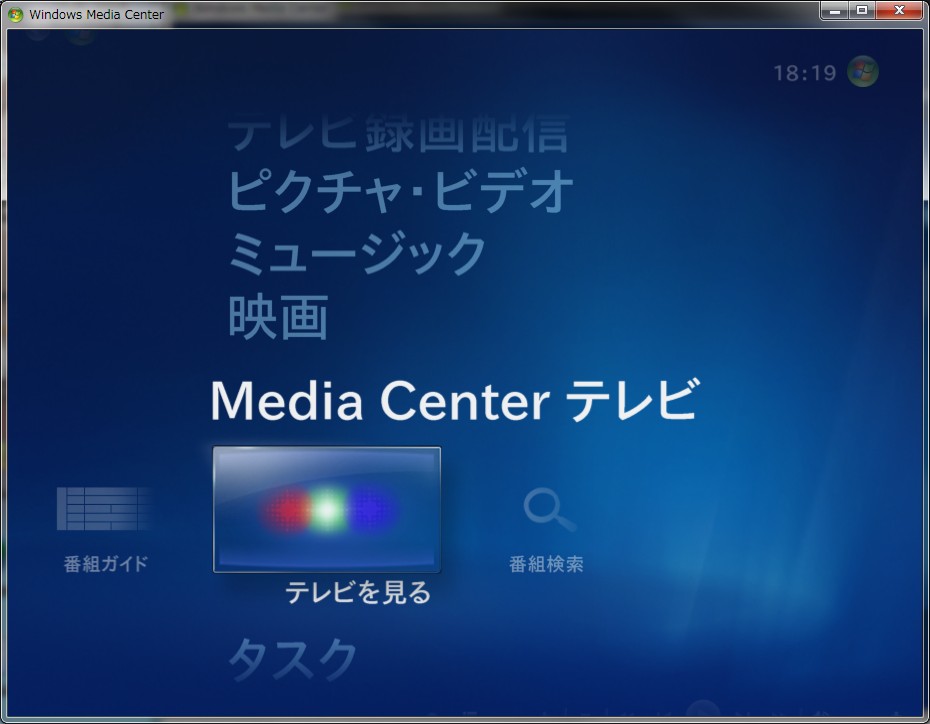The width and height of the screenshot is (930, 724).
Task: Click the green Windows Media Center start logo
Action: [862, 72]
